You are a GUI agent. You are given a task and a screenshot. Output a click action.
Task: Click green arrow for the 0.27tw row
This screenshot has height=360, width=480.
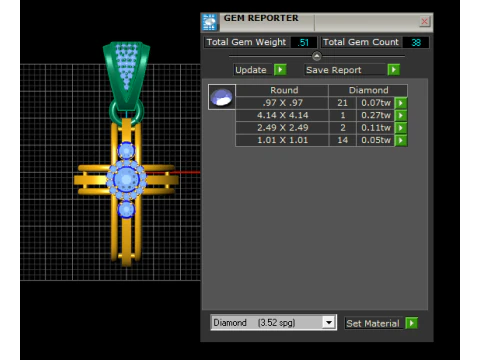[x=401, y=115]
